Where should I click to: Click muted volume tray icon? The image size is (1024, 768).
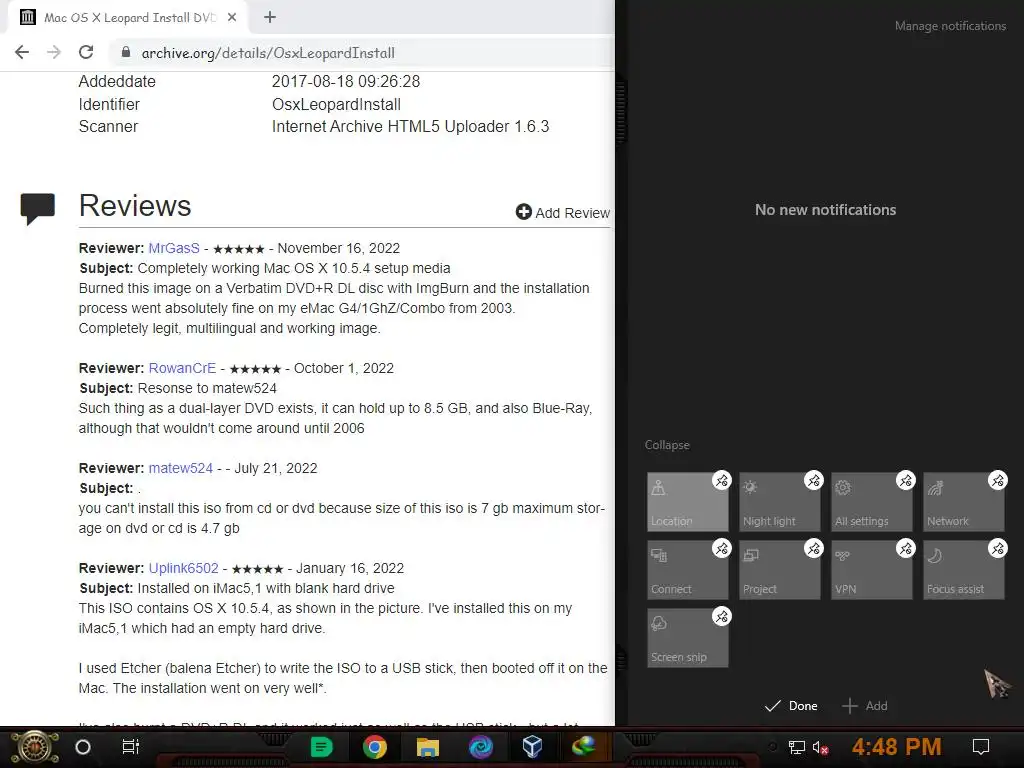(820, 748)
